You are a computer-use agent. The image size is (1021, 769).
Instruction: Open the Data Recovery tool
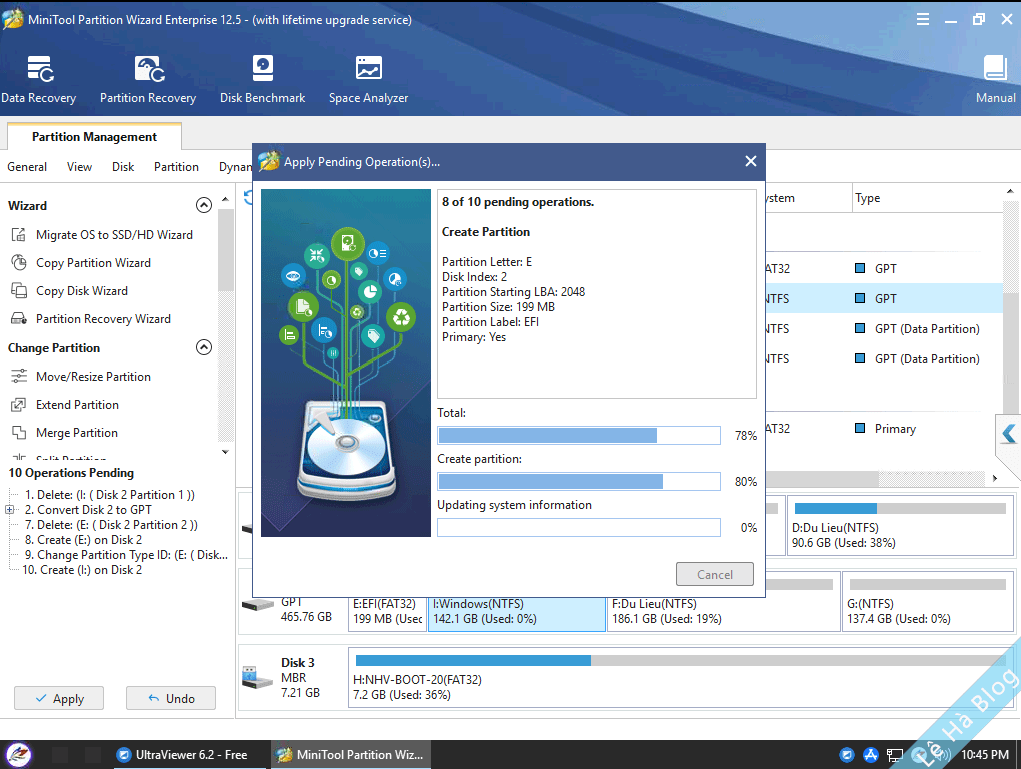[39, 79]
